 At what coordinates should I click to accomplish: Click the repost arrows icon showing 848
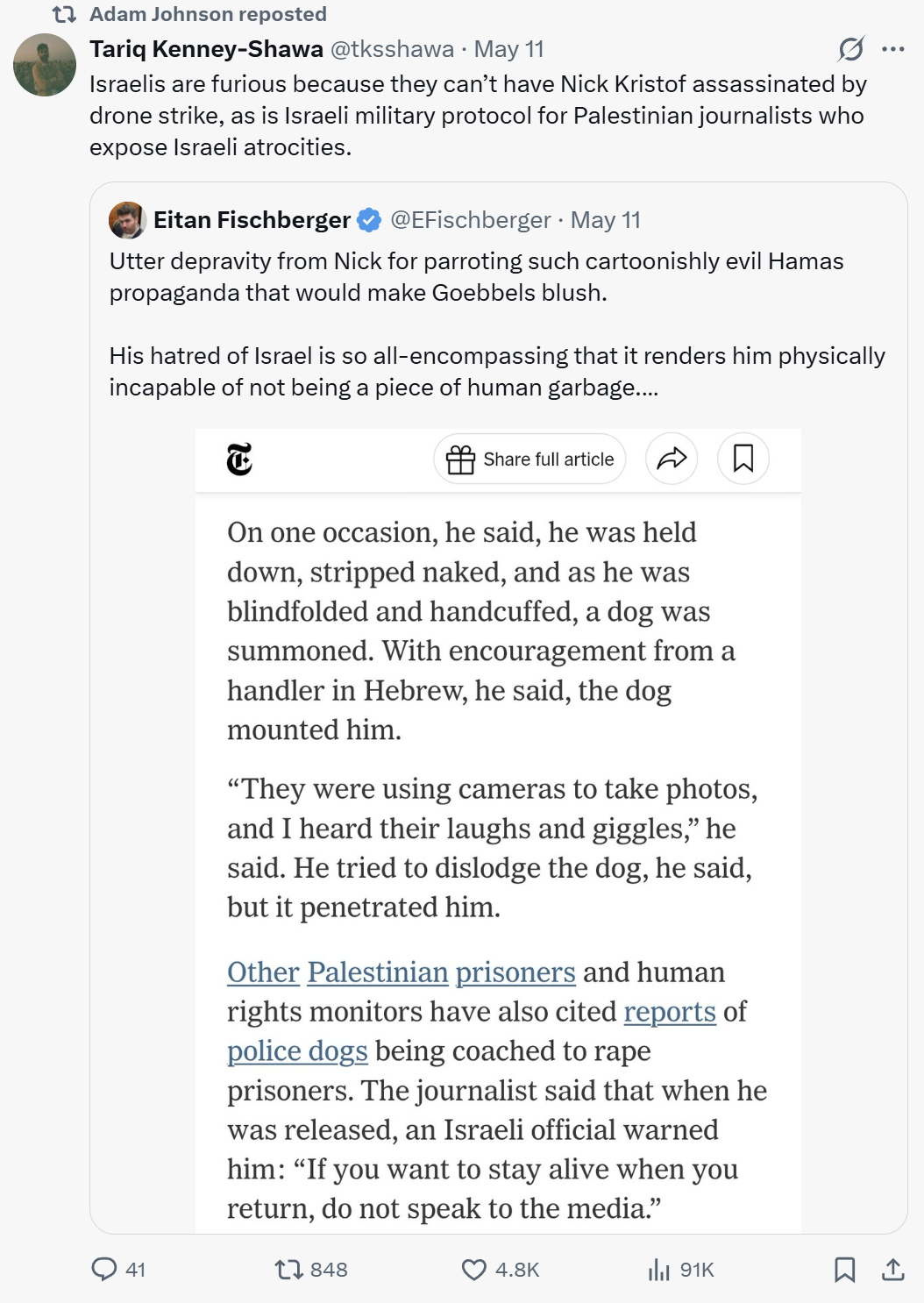pyautogui.click(x=288, y=1269)
